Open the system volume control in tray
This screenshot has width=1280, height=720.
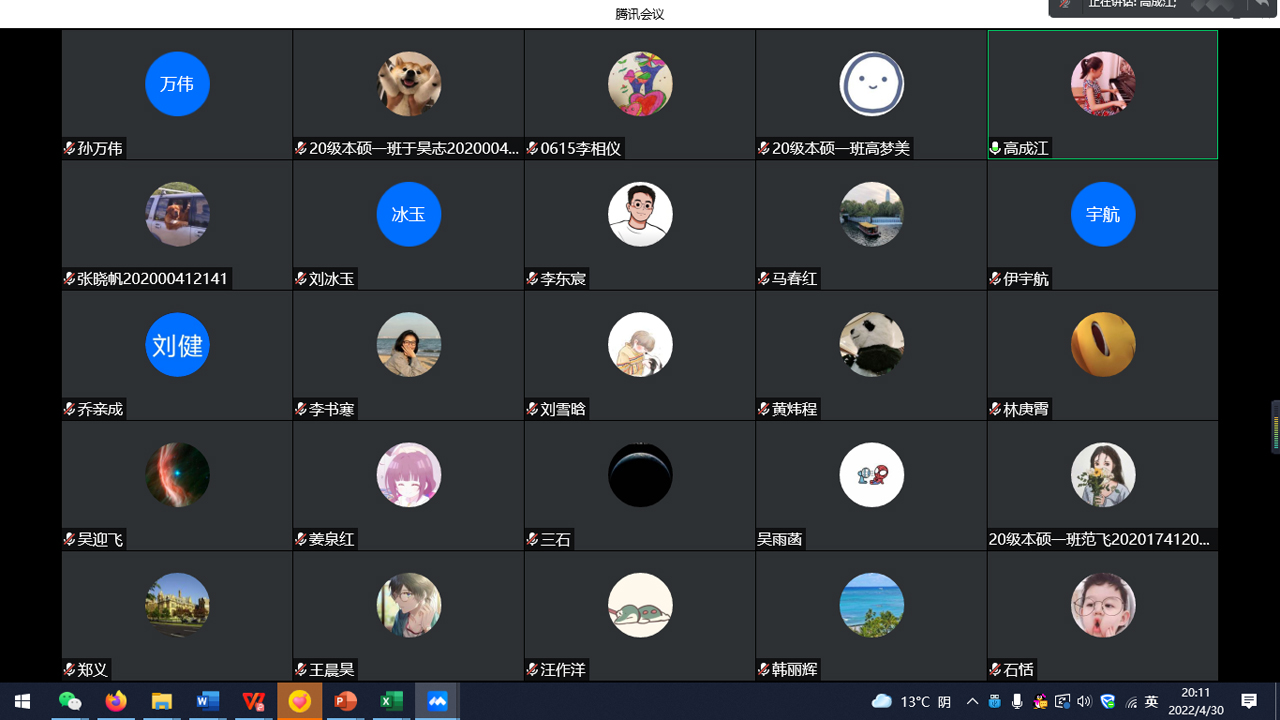click(x=1084, y=702)
